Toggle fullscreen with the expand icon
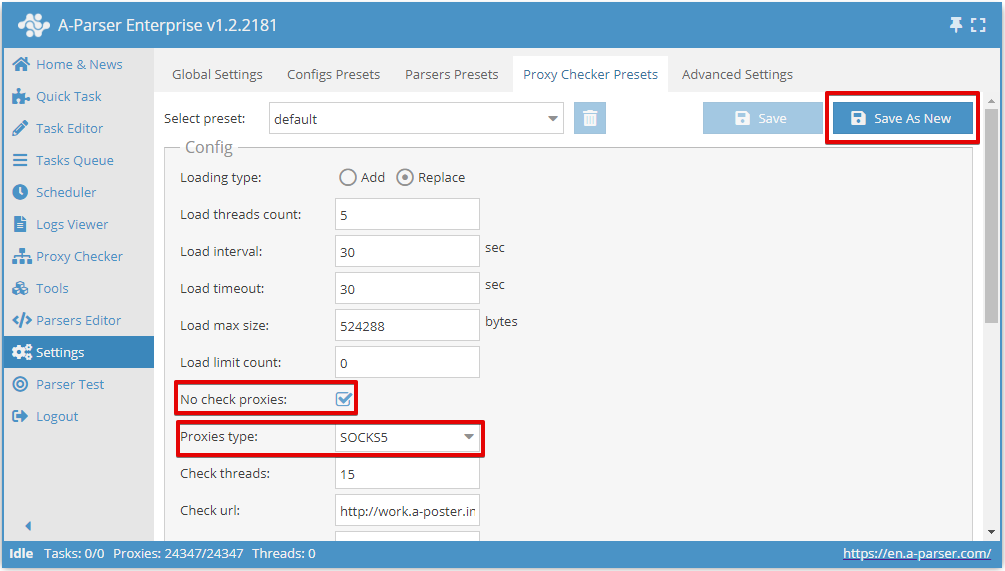Image resolution: width=1005 pixels, height=571 pixels. tap(978, 25)
